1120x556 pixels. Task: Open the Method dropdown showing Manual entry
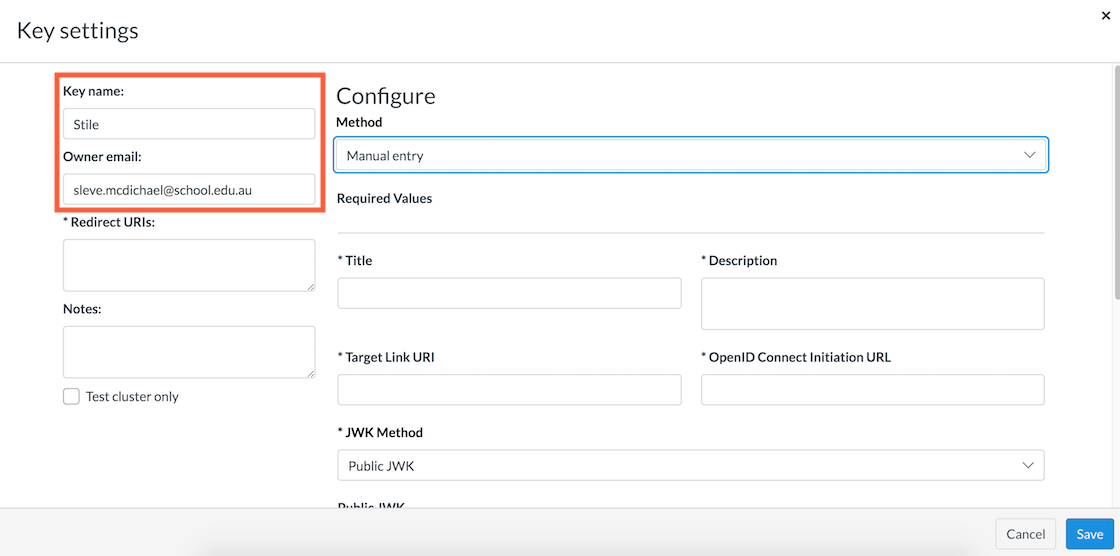point(691,155)
